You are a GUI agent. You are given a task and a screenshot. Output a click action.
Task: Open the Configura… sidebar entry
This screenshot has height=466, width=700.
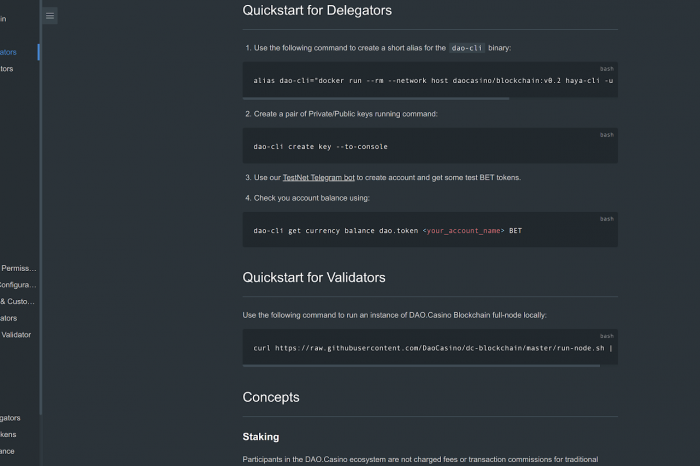click(x=18, y=285)
